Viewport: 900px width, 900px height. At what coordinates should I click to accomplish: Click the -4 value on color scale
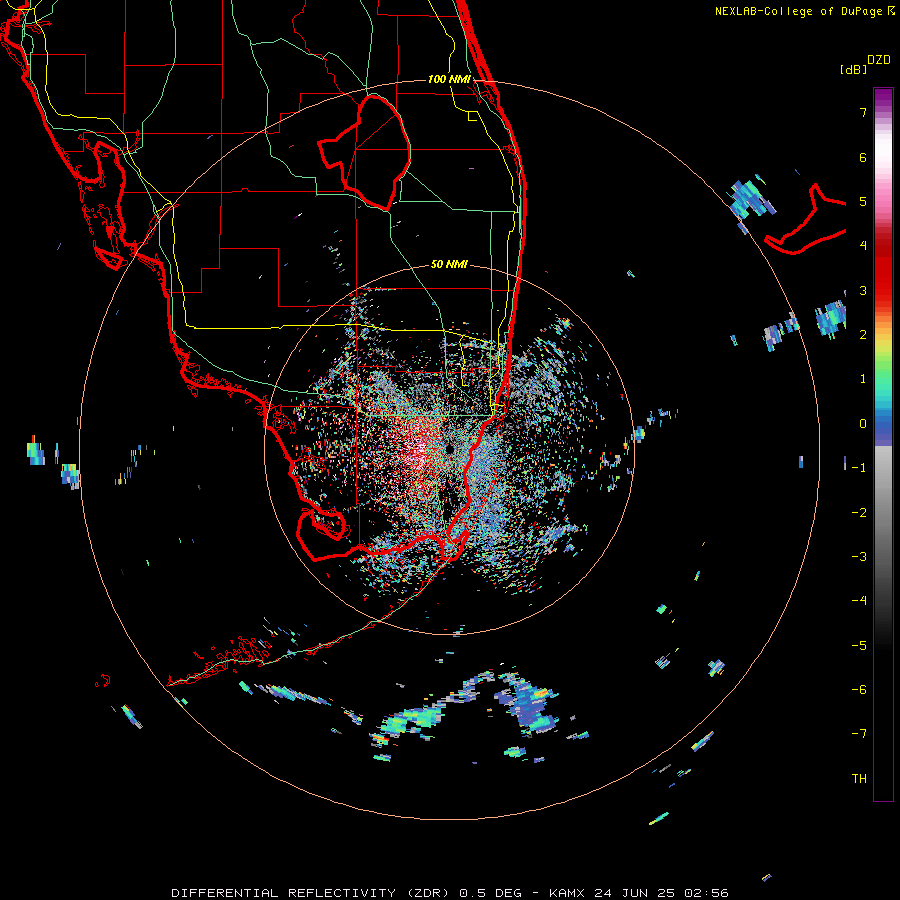(x=859, y=601)
